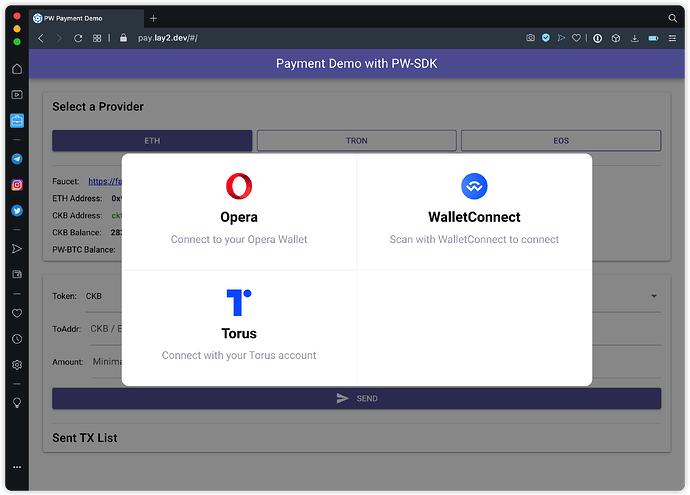Image resolution: width=690 pixels, height=495 pixels.
Task: Go forward with the browser forward arrow
Action: coord(59,38)
